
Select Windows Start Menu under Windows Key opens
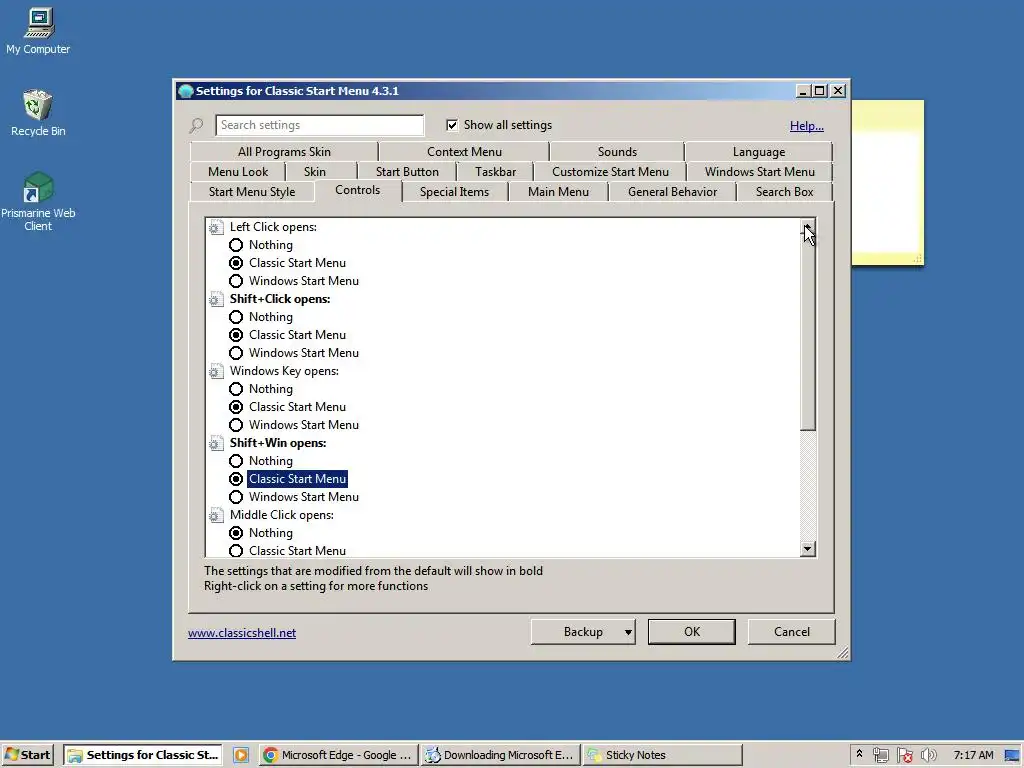(x=236, y=425)
